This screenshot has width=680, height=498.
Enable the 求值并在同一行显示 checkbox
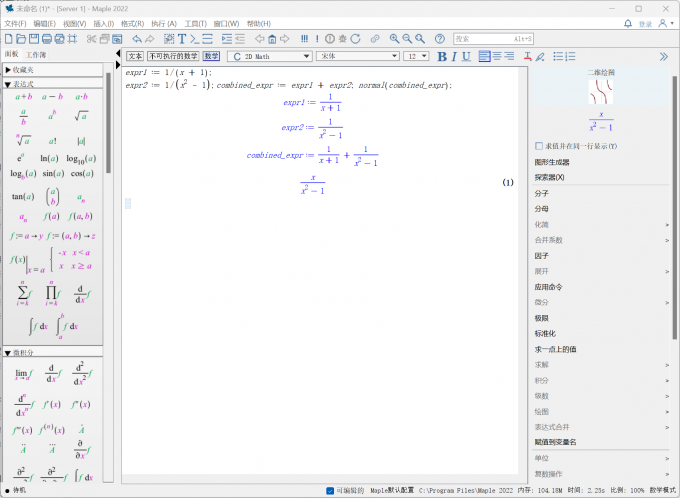click(x=540, y=146)
